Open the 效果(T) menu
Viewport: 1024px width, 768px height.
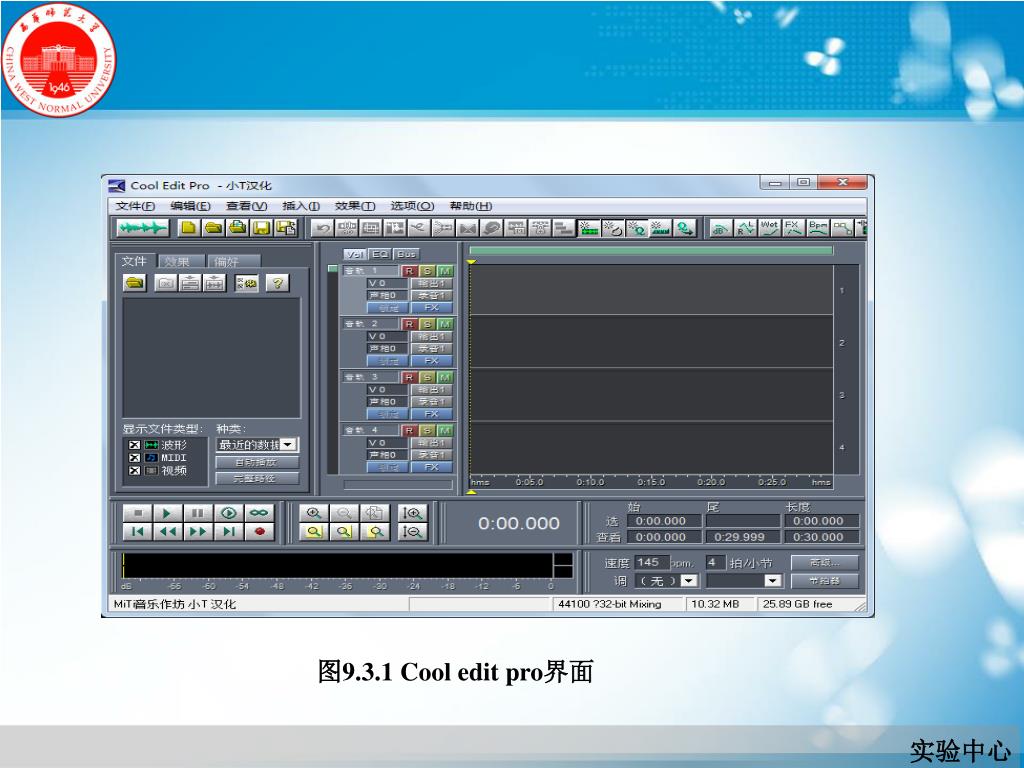pyautogui.click(x=355, y=206)
